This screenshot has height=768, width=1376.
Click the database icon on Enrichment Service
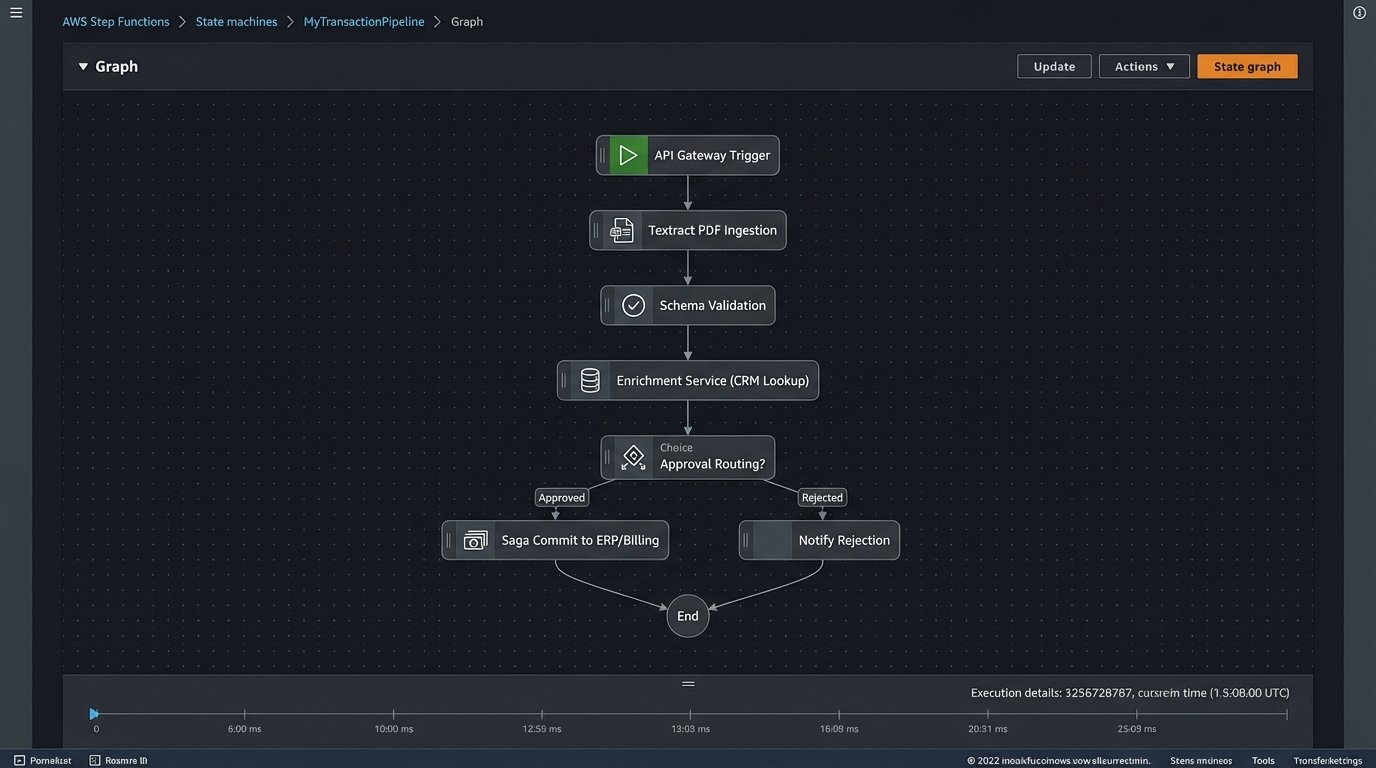(x=590, y=381)
